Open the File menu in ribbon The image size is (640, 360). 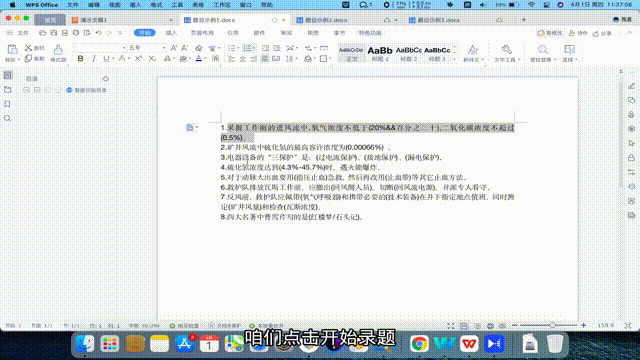click(23, 33)
